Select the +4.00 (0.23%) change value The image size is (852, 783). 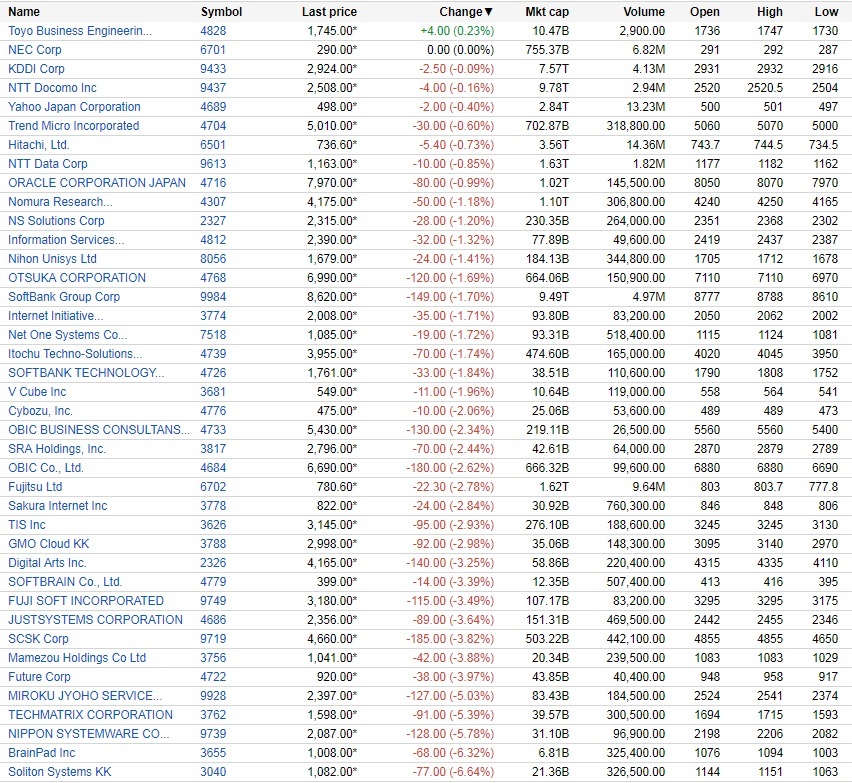pos(457,30)
